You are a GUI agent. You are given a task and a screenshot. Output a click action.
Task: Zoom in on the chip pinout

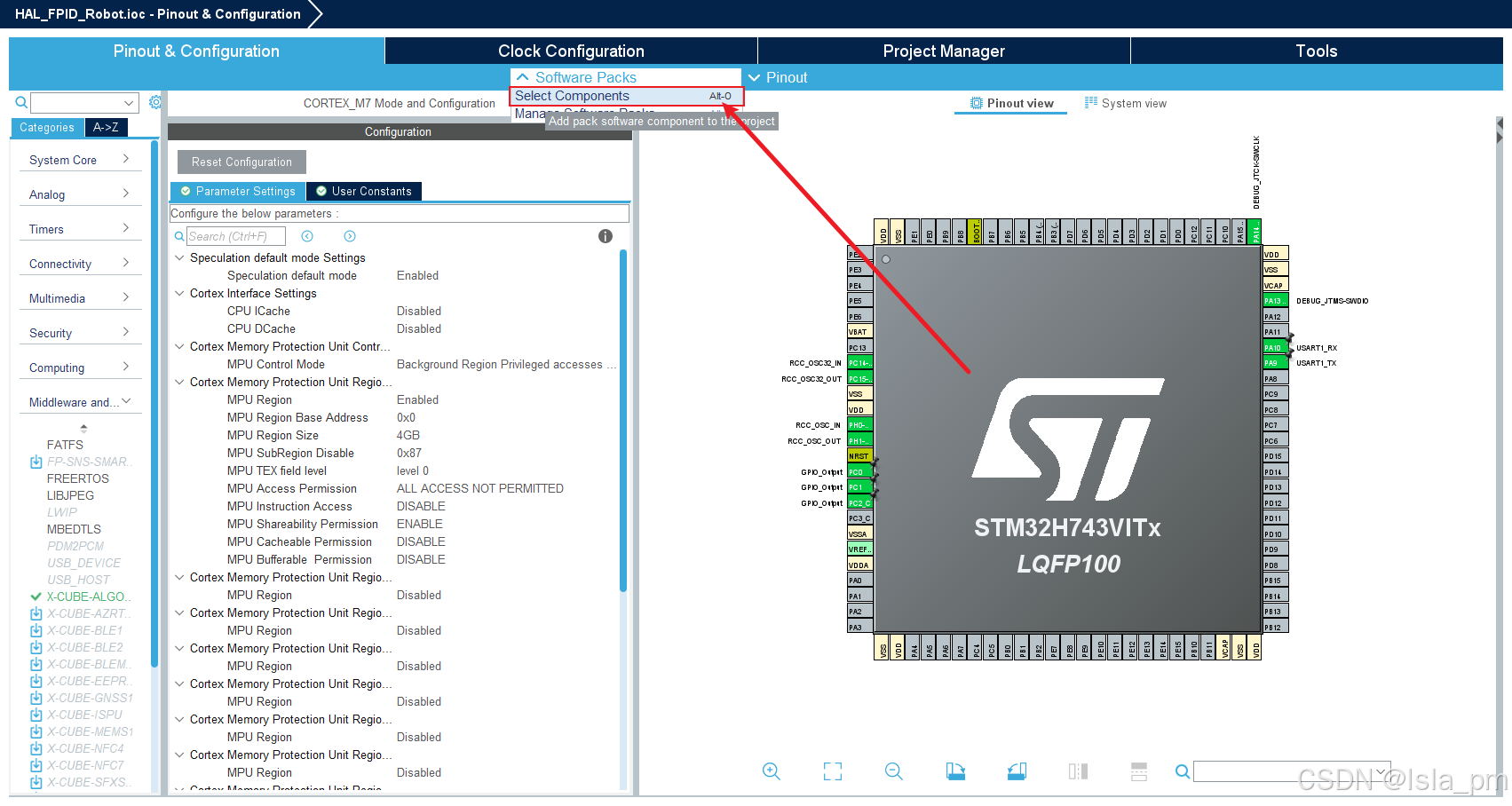[x=772, y=771]
